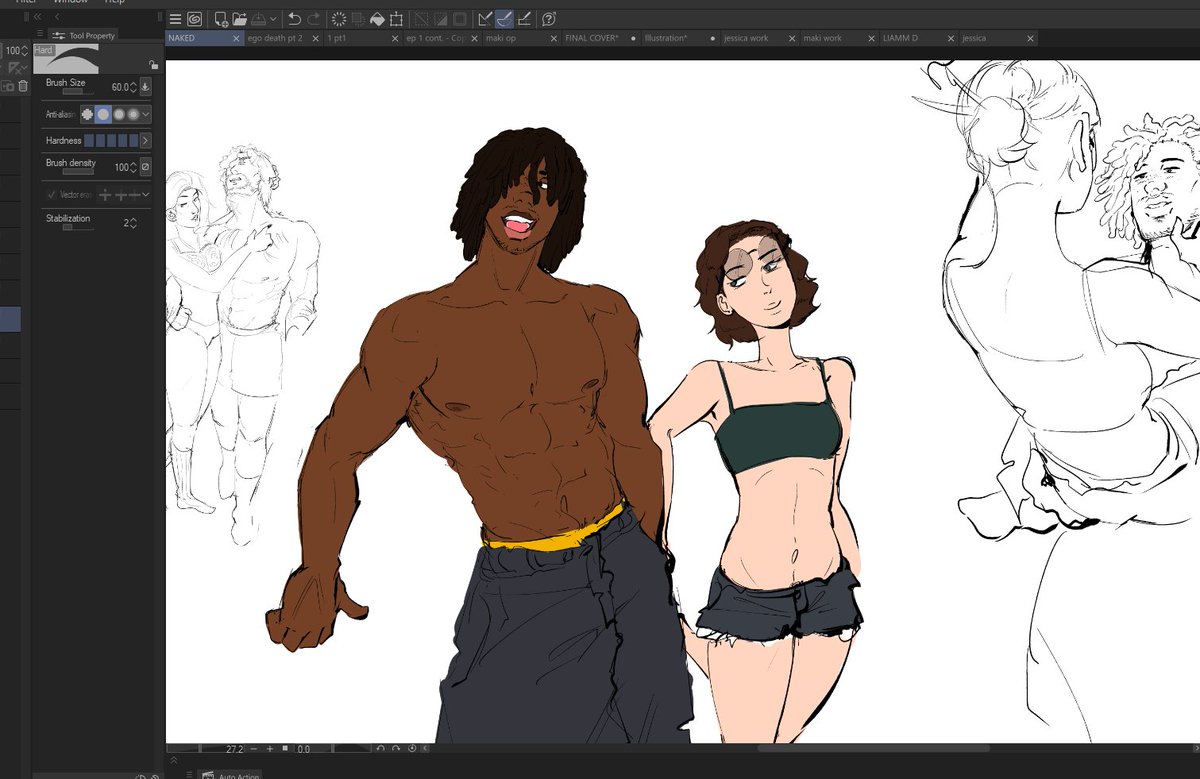This screenshot has height=779, width=1200.
Task: Click the show selection border icon
Action: coord(460,19)
